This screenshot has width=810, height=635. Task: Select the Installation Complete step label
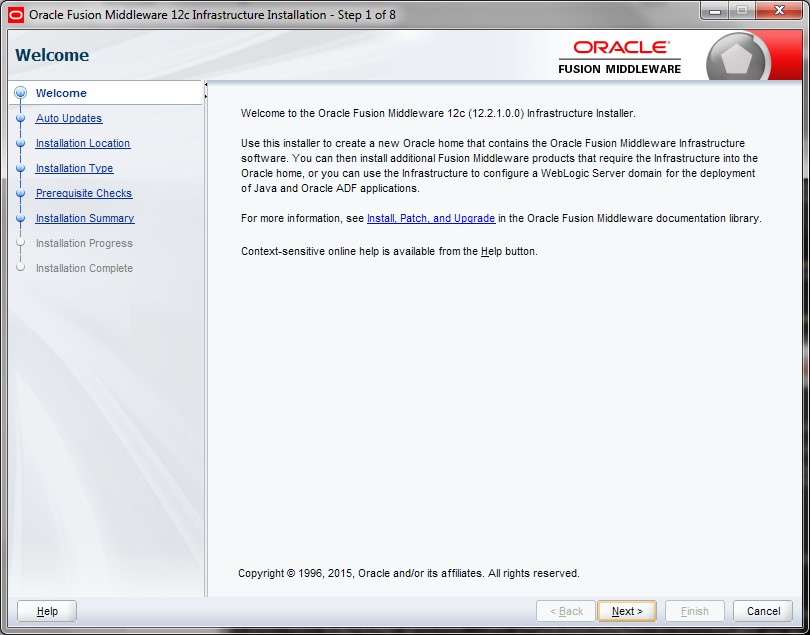tap(84, 268)
